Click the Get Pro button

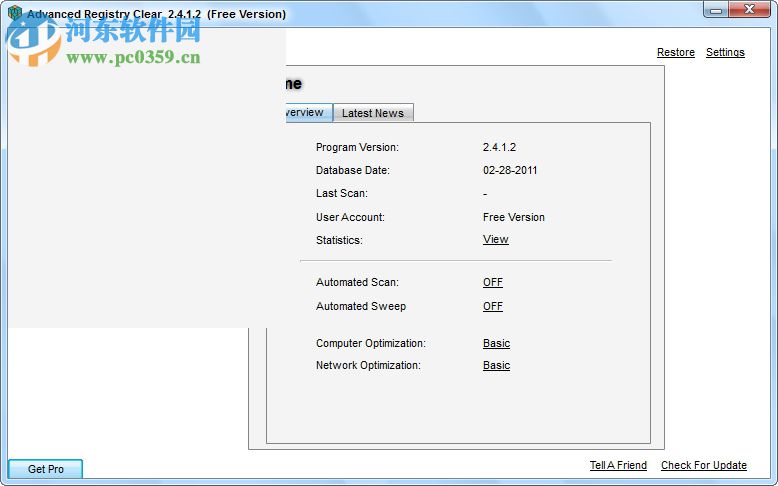[x=45, y=469]
